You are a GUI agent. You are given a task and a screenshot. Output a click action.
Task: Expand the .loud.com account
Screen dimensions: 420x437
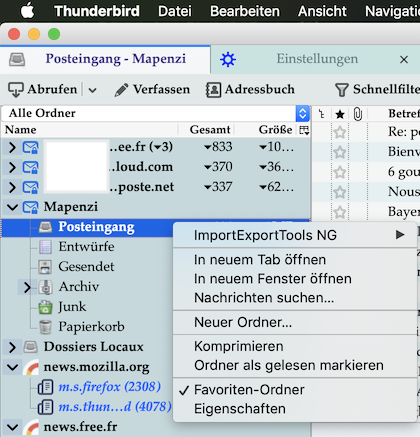[x=12, y=167]
